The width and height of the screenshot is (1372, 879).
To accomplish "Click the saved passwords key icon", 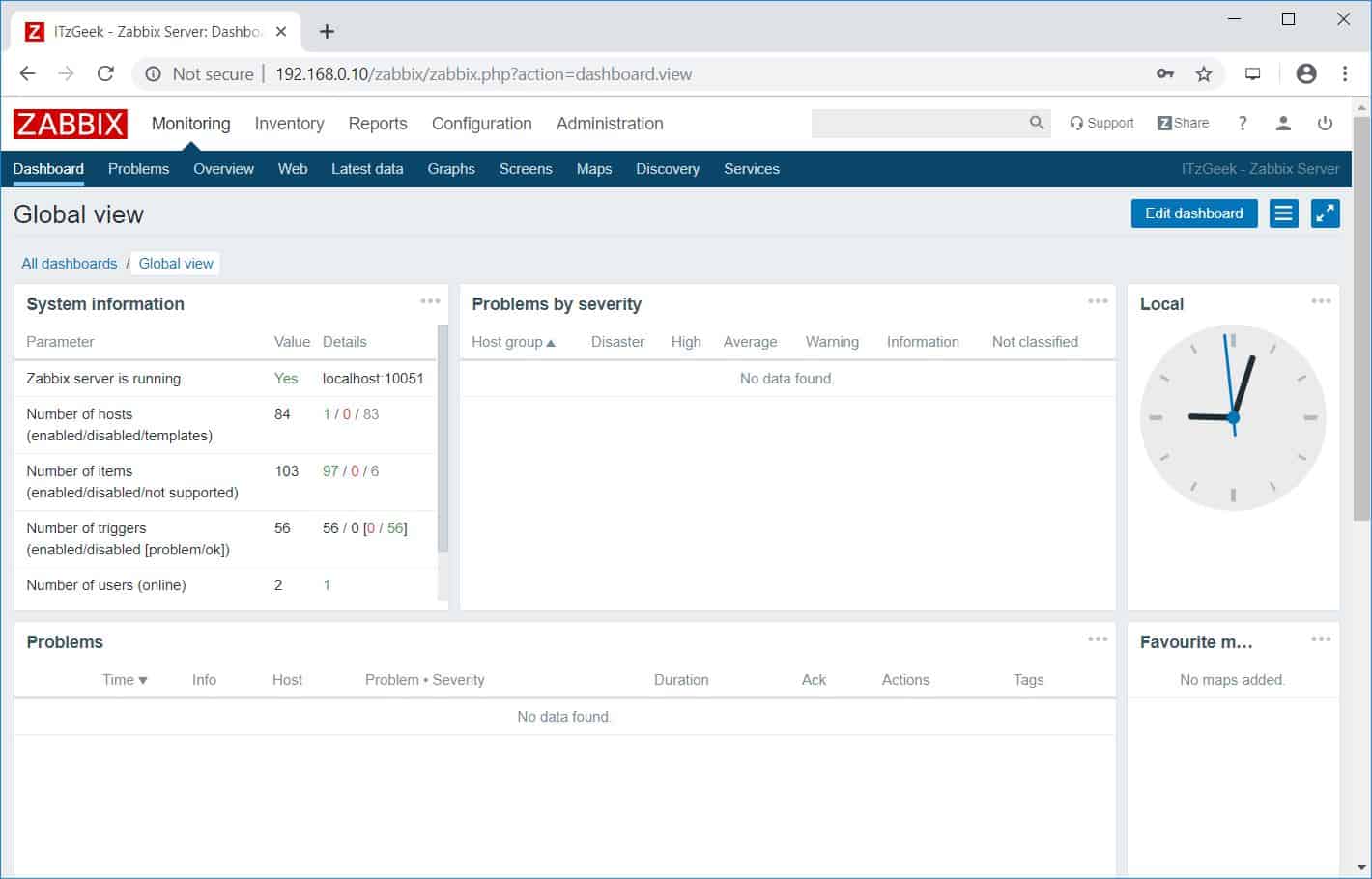I will pos(1165,73).
